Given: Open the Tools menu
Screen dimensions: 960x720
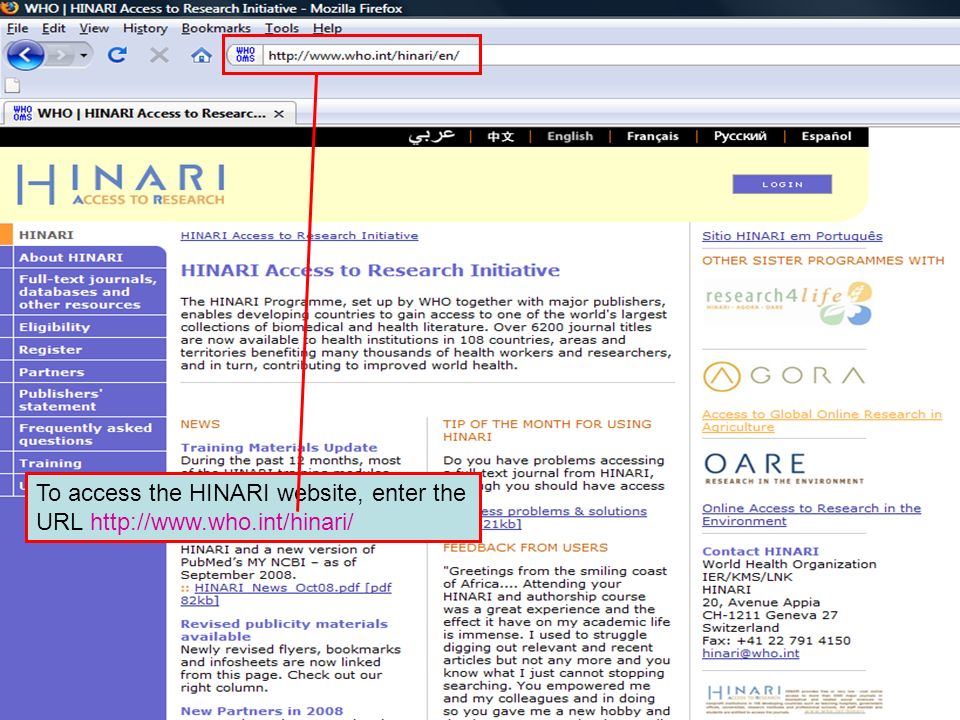Looking at the screenshot, I should (282, 28).
